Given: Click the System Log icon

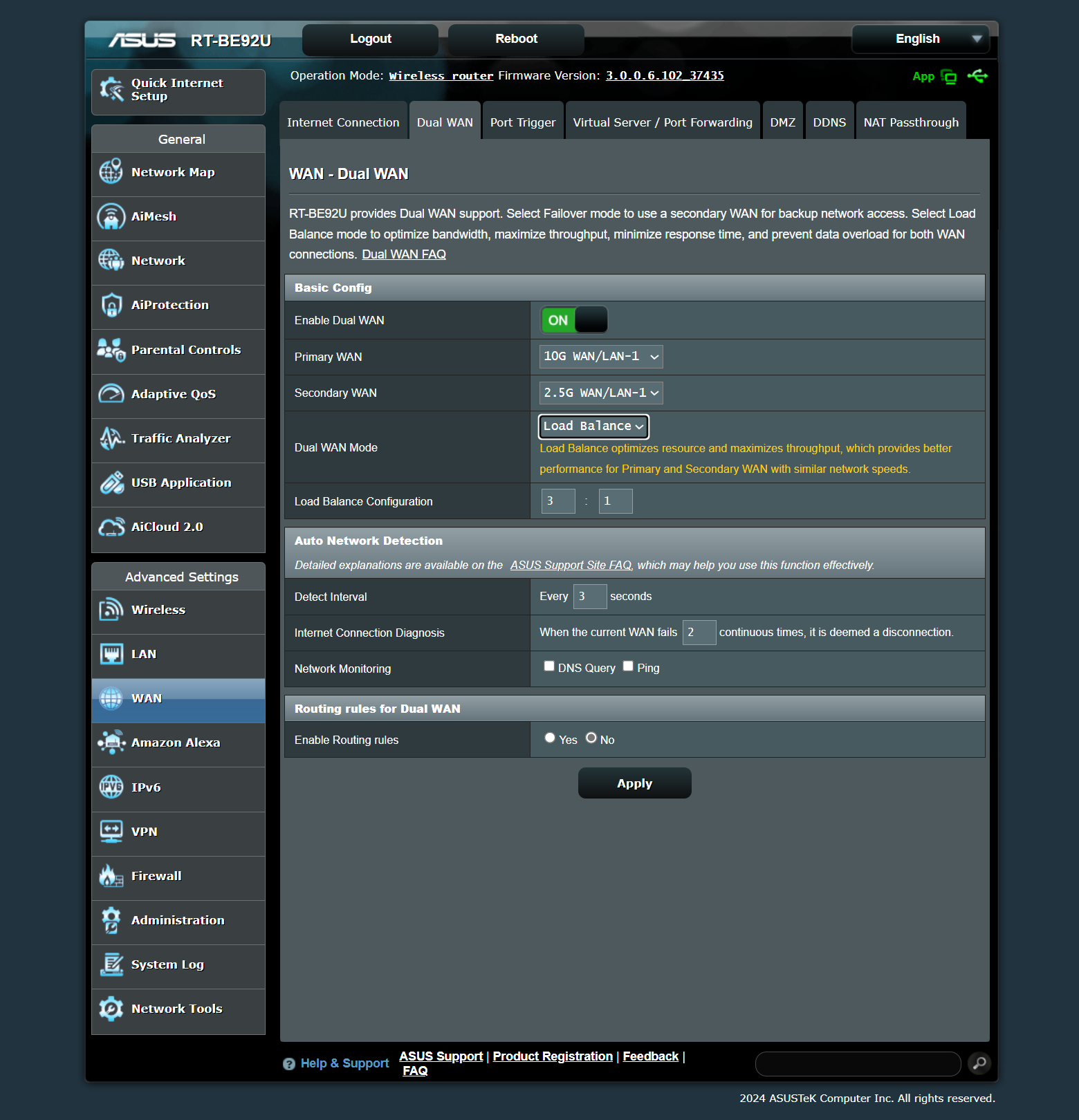Looking at the screenshot, I should pos(111,964).
